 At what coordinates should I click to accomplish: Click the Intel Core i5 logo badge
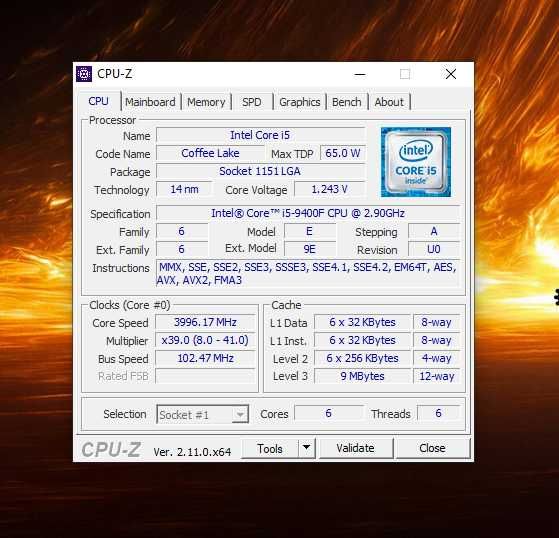tap(416, 162)
